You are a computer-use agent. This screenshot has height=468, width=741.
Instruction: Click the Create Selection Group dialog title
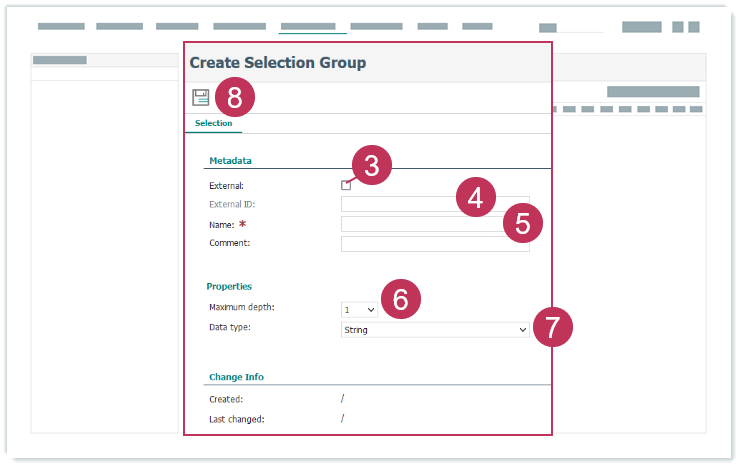click(278, 63)
